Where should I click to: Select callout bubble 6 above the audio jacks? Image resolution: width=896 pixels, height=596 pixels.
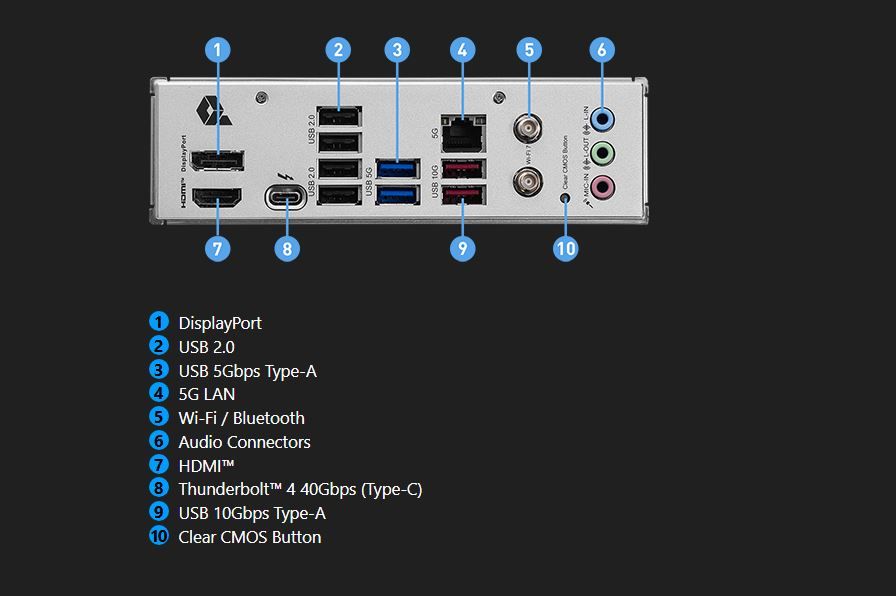pyautogui.click(x=602, y=50)
